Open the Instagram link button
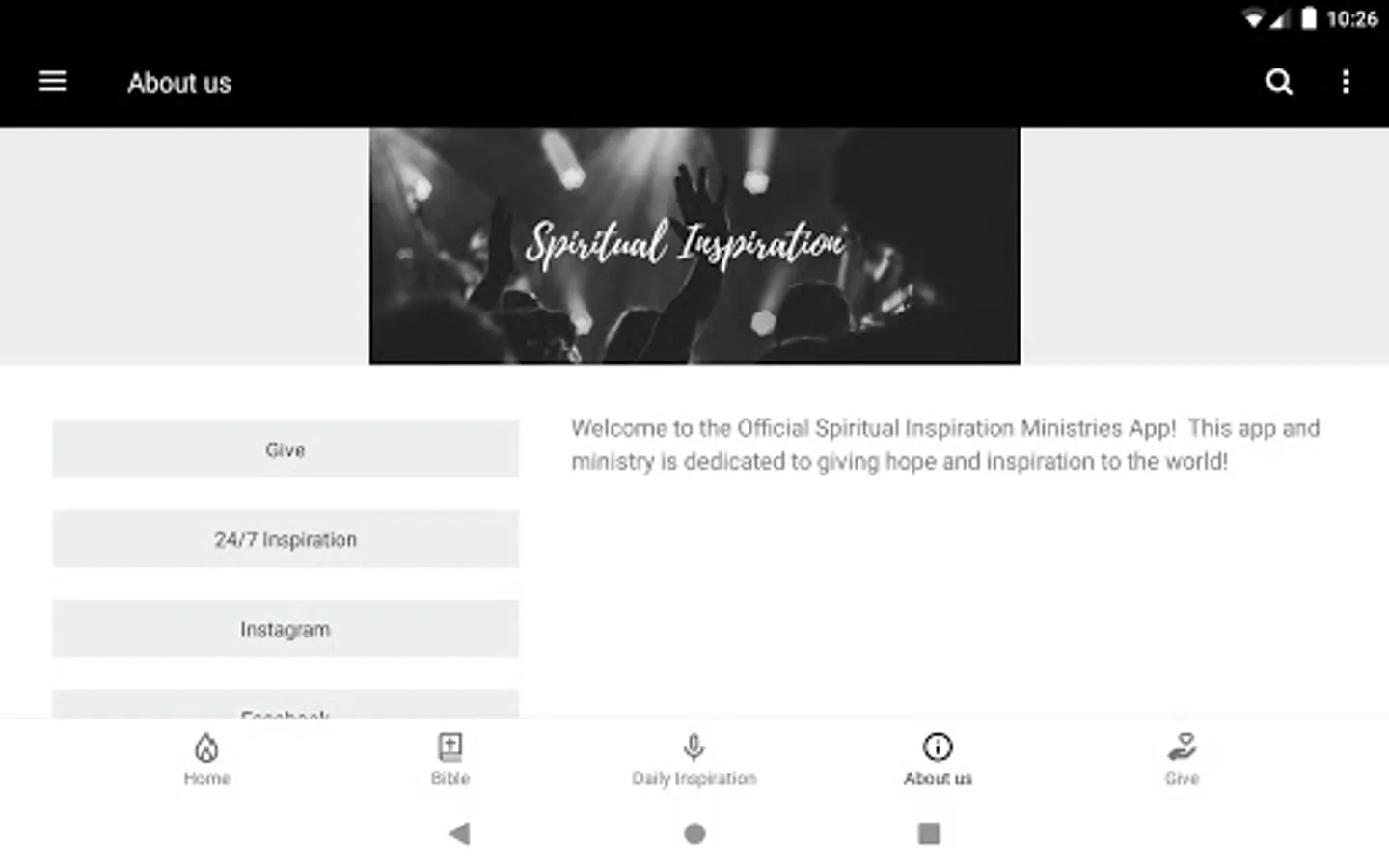Screen dimensions: 1389x868 (286, 629)
